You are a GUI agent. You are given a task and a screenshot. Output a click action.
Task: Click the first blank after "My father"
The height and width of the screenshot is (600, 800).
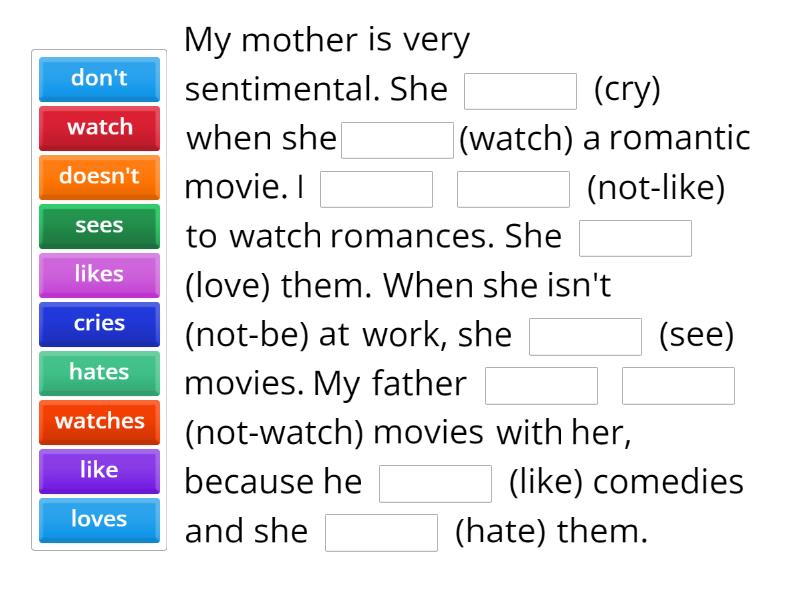(541, 385)
